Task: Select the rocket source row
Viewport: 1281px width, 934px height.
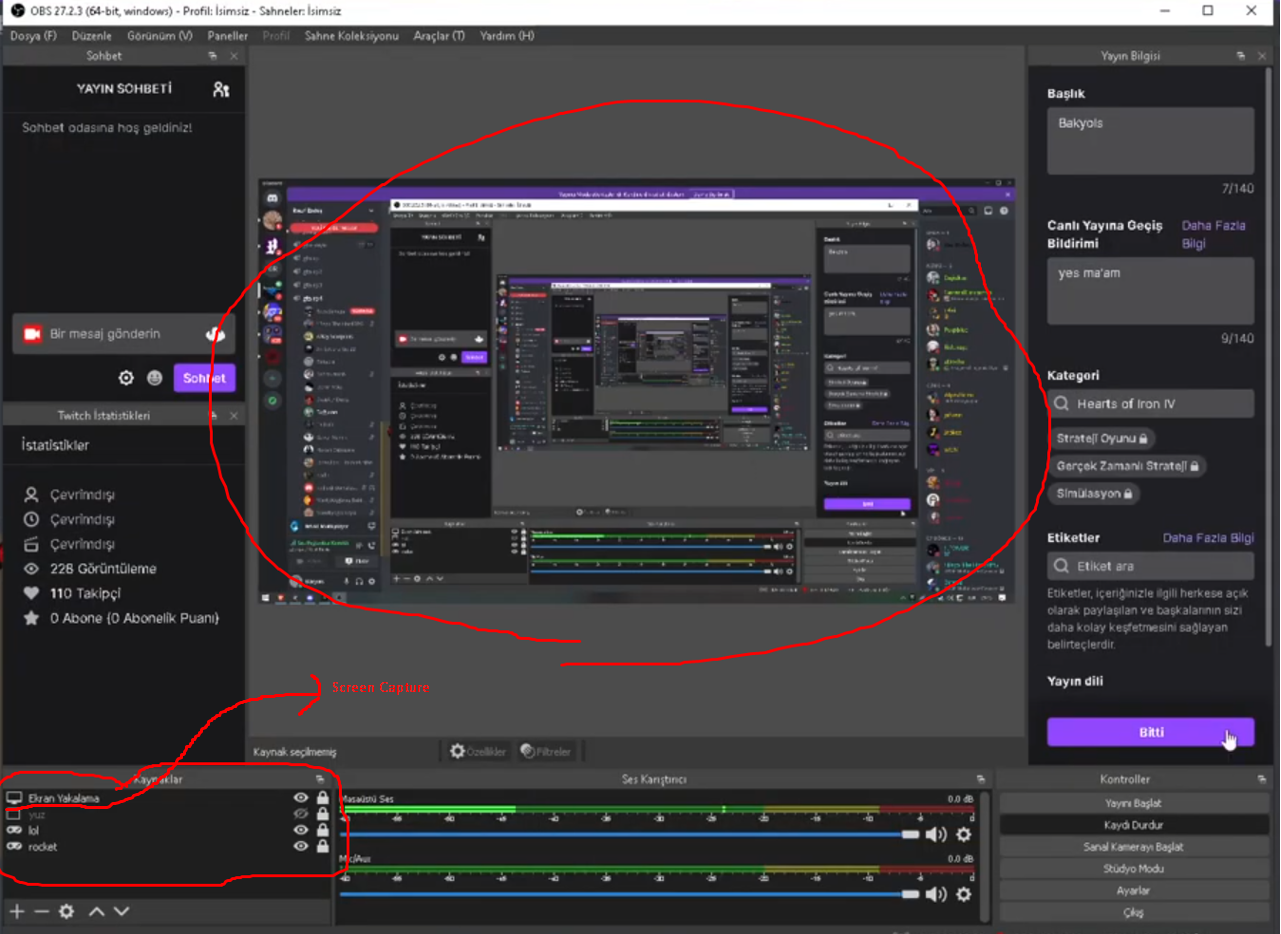Action: pyautogui.click(x=168, y=847)
